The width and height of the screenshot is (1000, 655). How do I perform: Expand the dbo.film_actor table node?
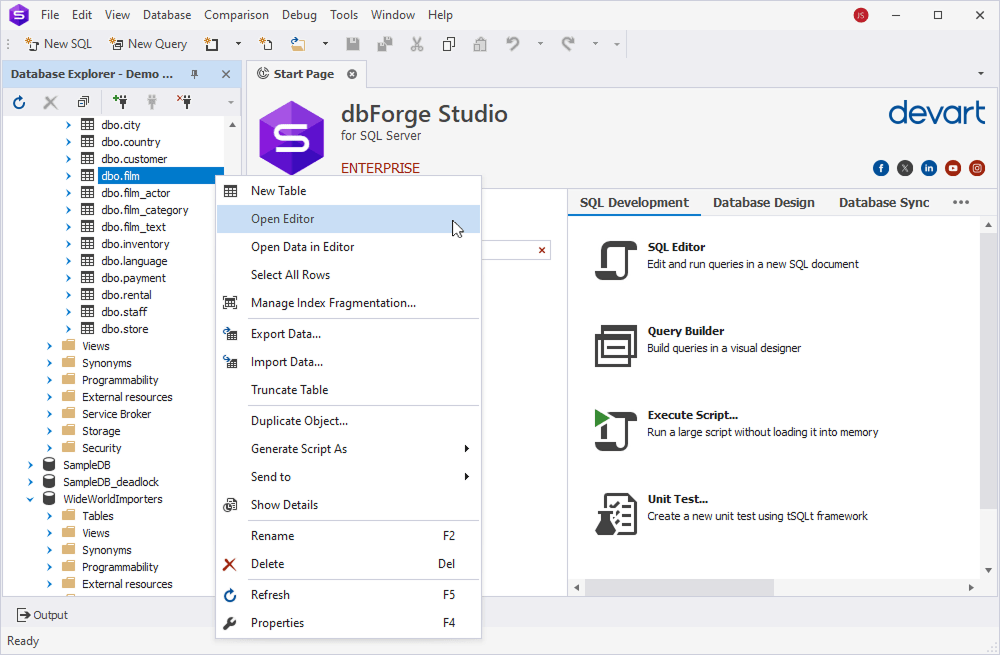pos(68,193)
